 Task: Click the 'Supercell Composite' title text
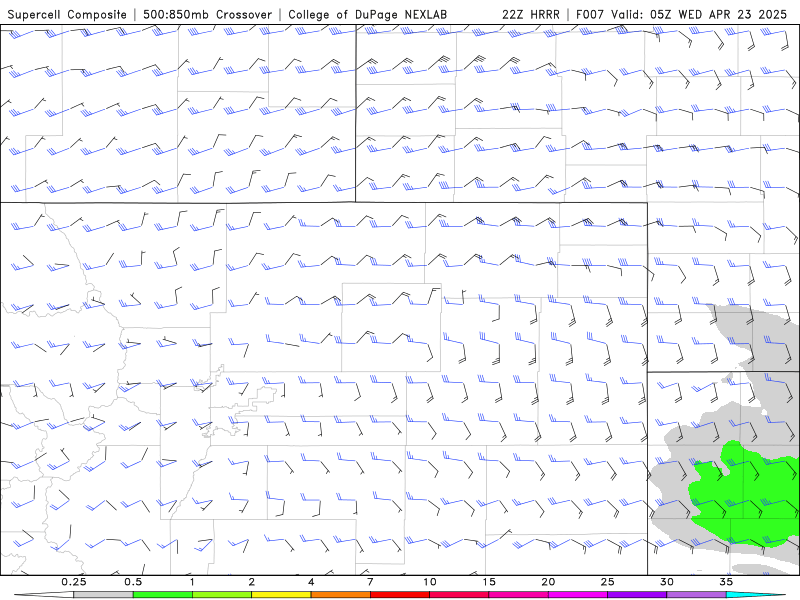67,14
